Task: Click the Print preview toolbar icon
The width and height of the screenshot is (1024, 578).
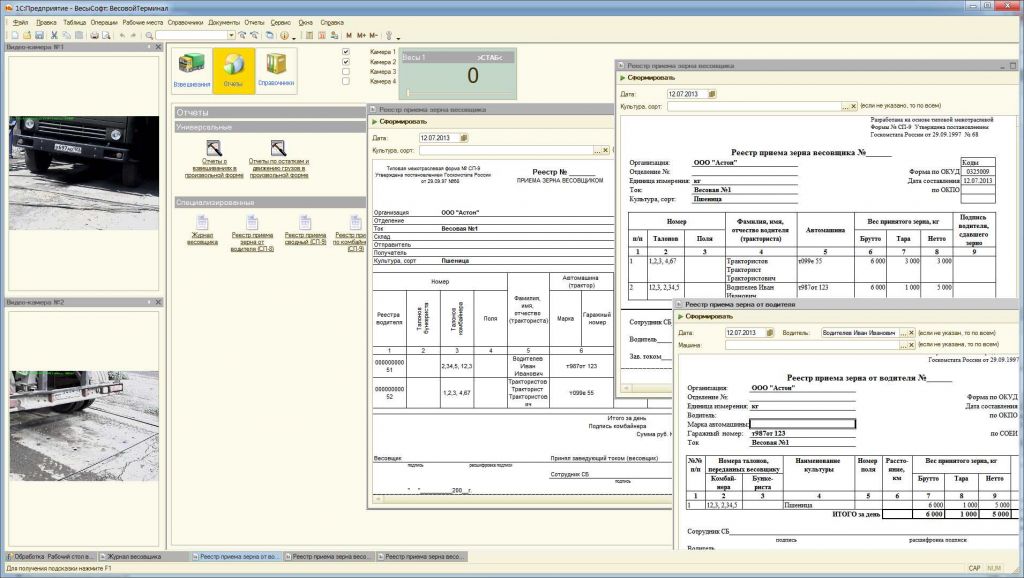Action: tap(106, 35)
